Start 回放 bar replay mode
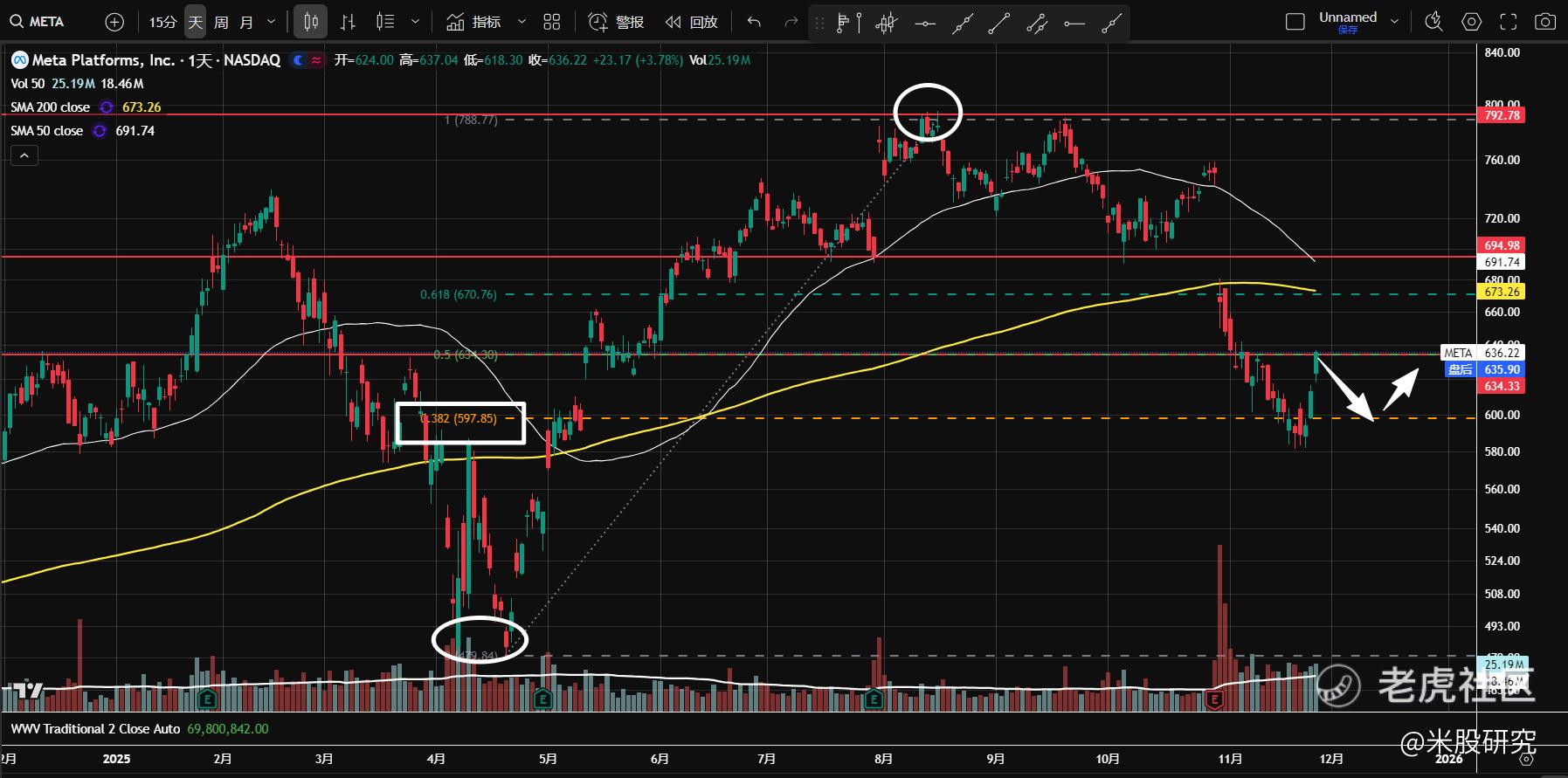Screen dimensions: 1568x778 (x=691, y=22)
